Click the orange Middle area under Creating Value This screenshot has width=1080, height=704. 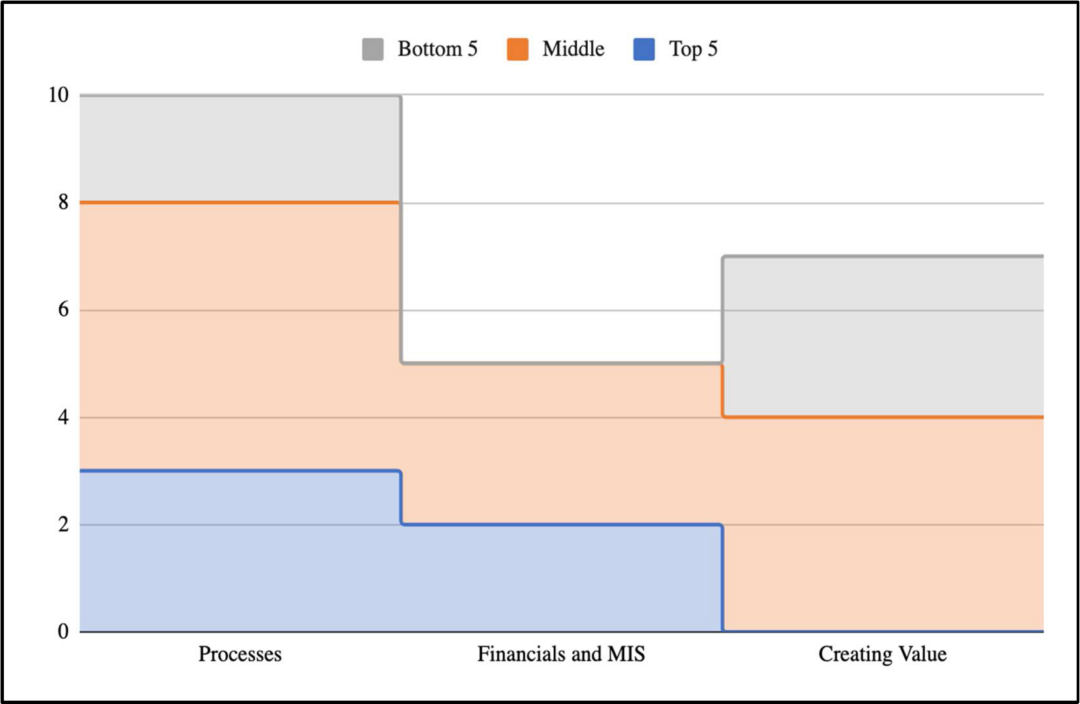[x=883, y=524]
